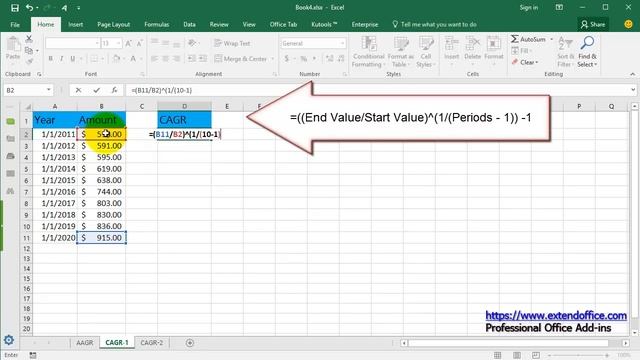
Task: Click the Decrease Indent icon
Action: 191,59
